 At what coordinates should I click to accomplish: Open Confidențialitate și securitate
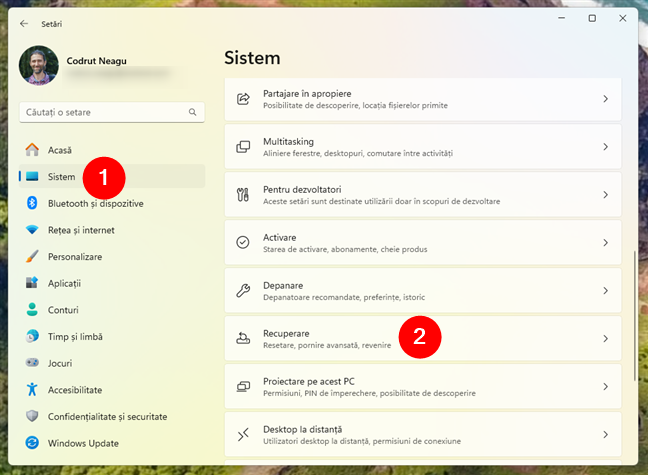coord(112,416)
